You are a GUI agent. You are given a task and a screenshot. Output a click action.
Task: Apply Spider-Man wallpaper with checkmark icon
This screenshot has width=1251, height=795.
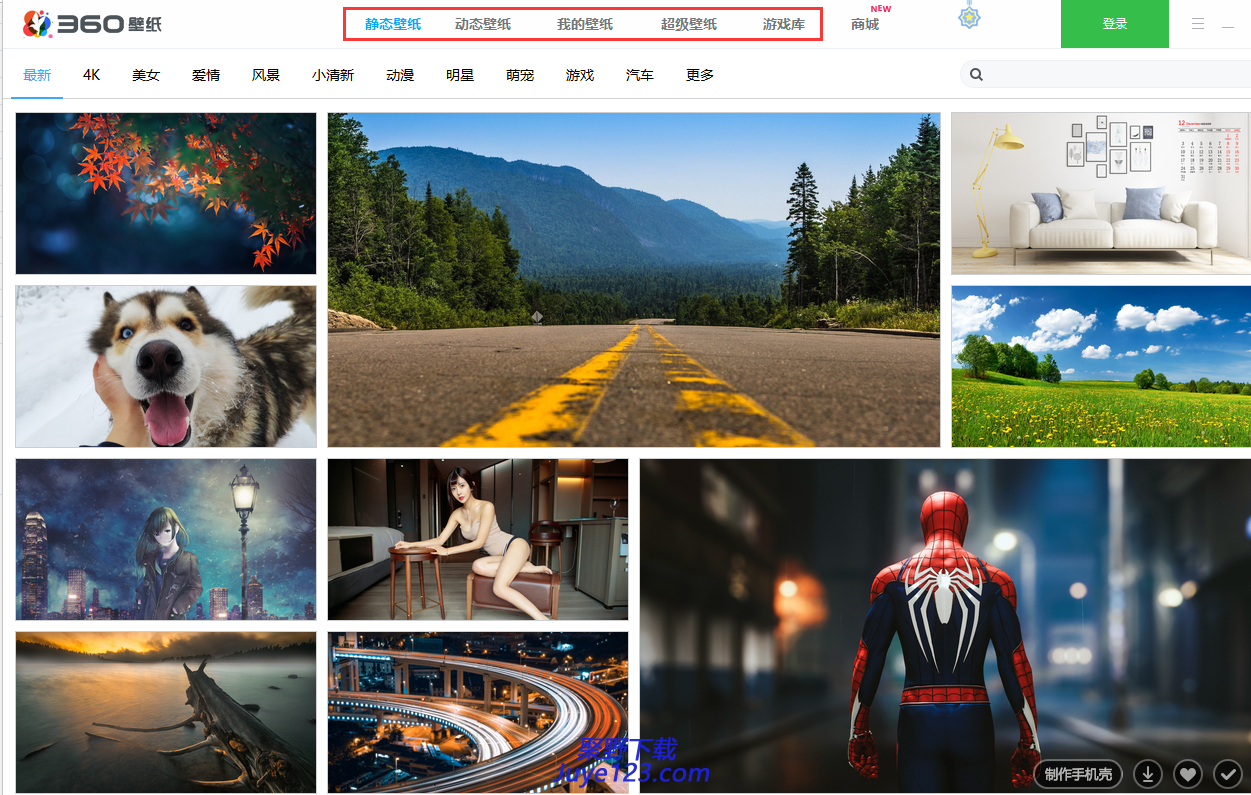tap(1227, 773)
